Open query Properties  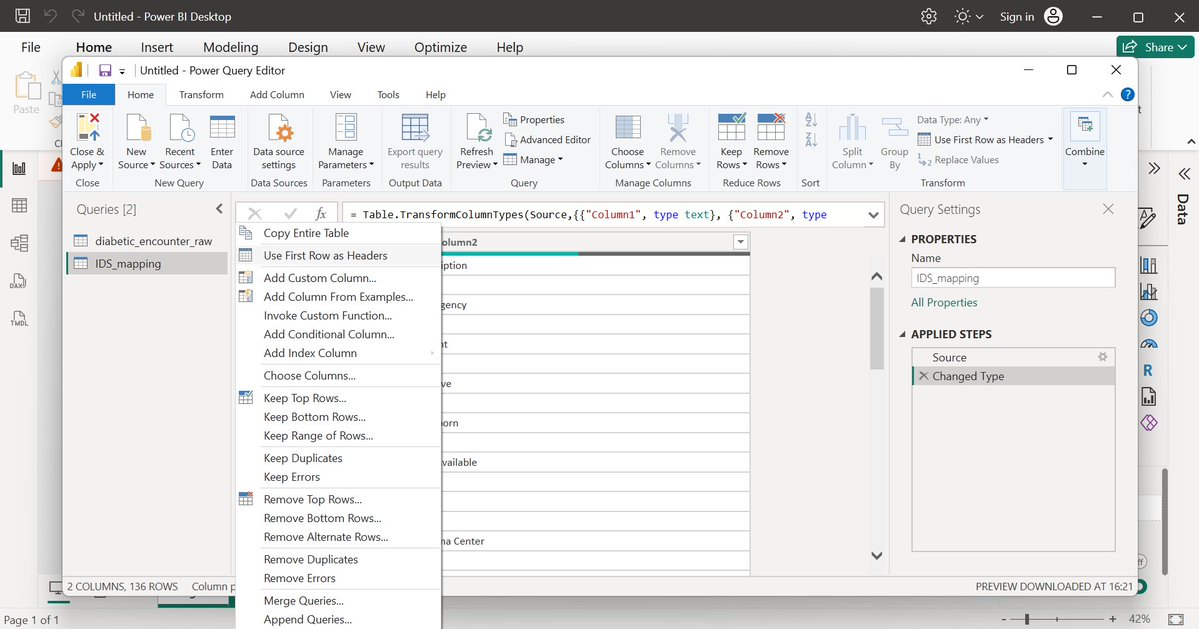click(x=534, y=120)
